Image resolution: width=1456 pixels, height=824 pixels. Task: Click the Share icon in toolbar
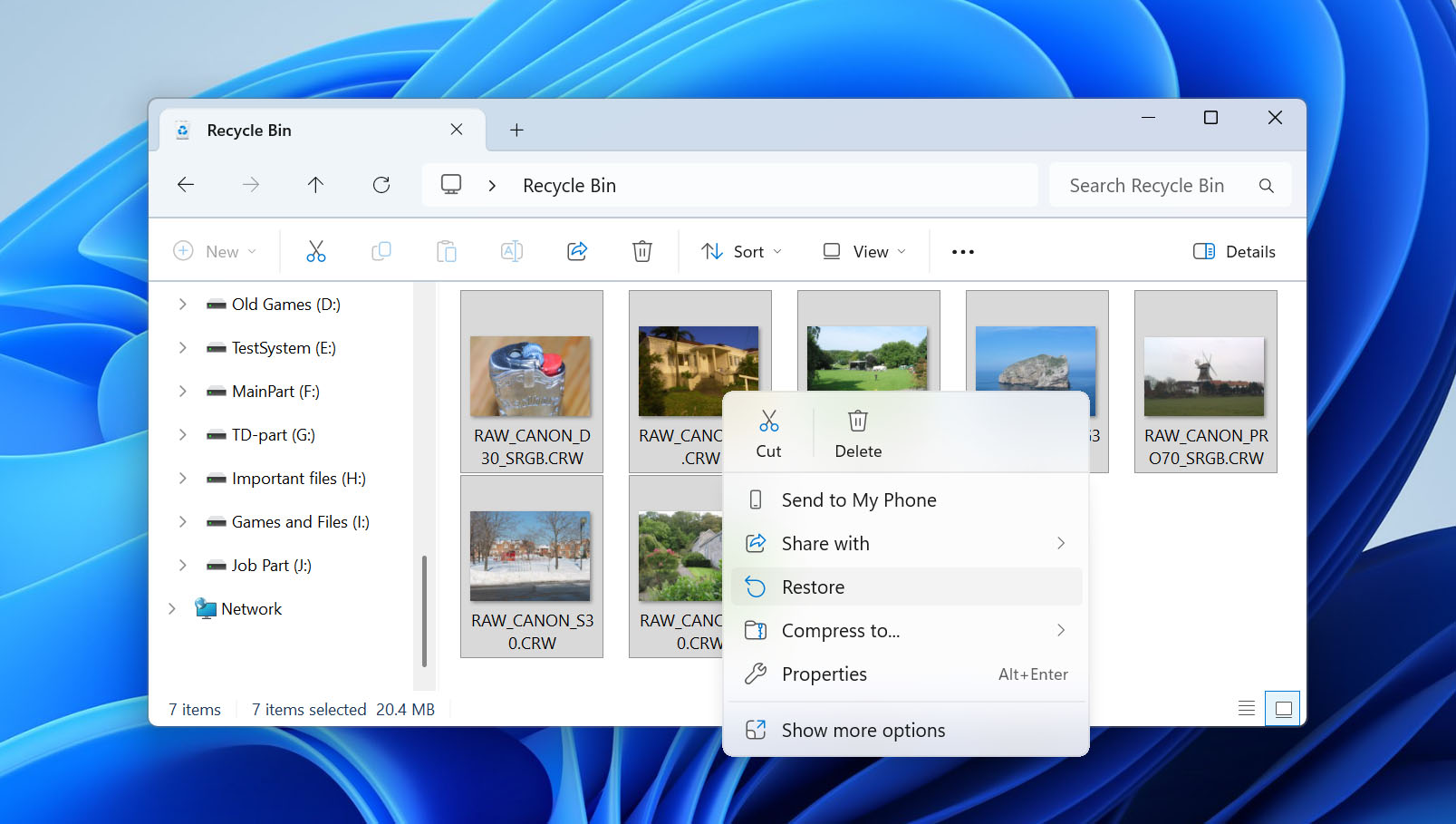click(x=577, y=251)
